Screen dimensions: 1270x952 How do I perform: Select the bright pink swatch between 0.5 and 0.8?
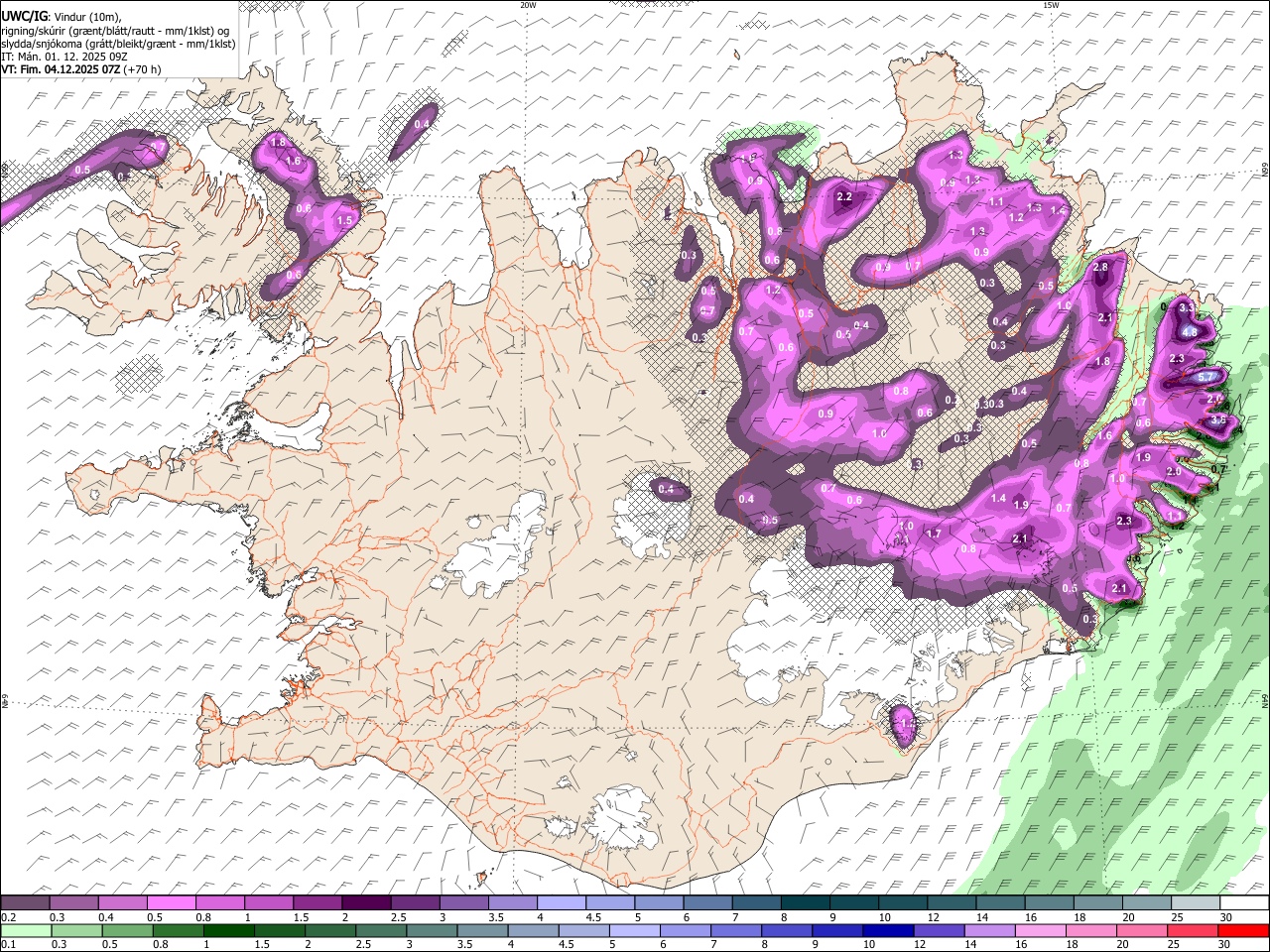[171, 902]
